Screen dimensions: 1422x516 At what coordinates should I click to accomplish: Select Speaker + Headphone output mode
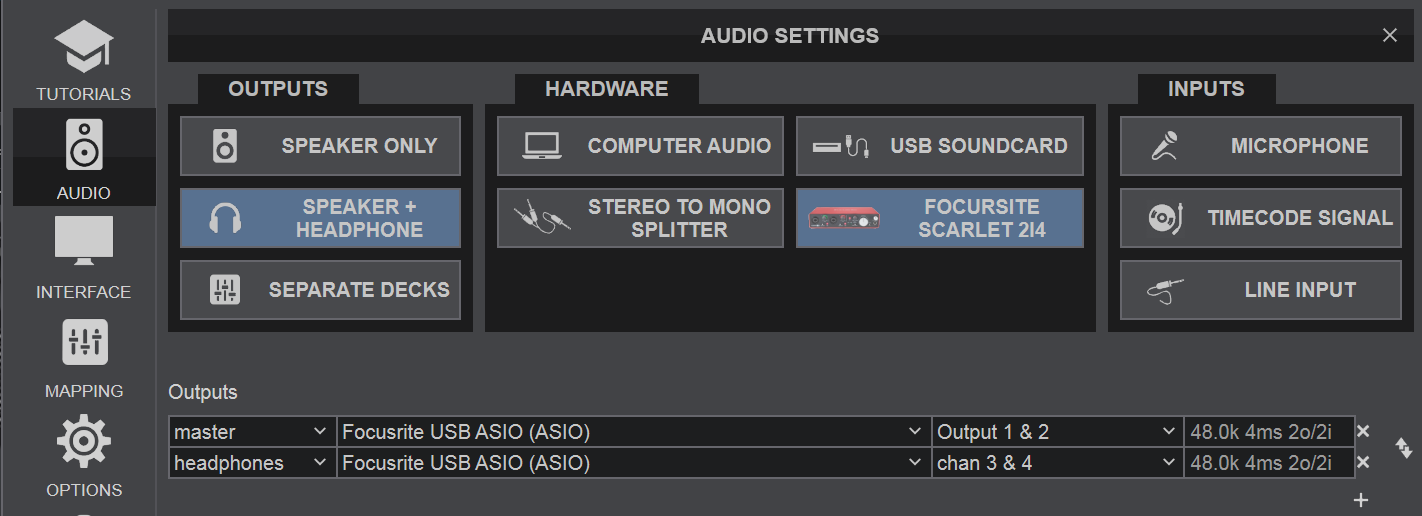click(320, 218)
